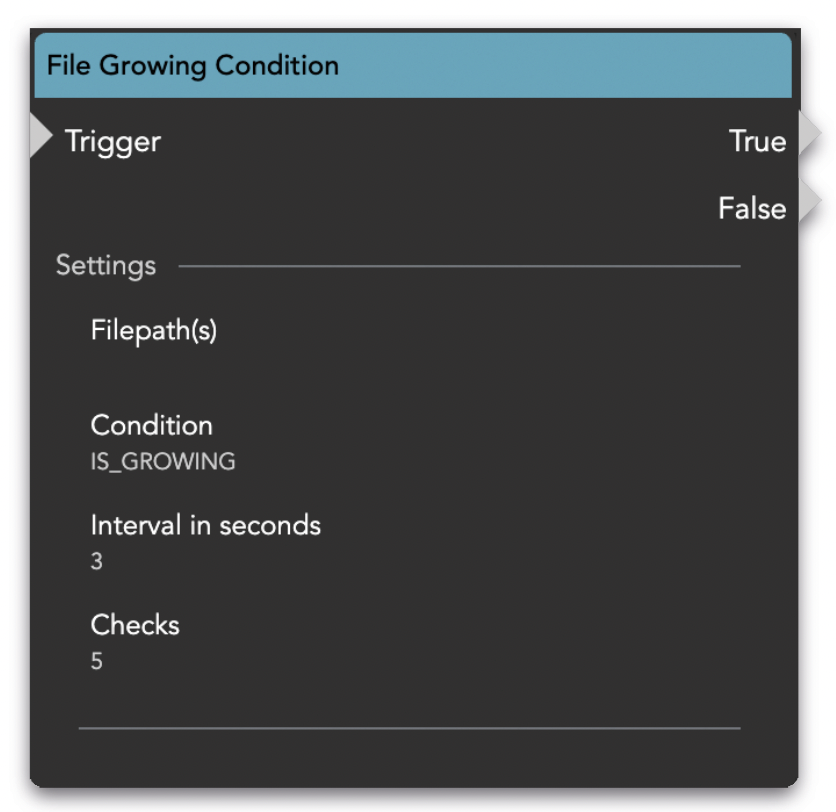Click the bottom divider line of the node
Viewport: 836px width, 812px height.
coord(410,728)
